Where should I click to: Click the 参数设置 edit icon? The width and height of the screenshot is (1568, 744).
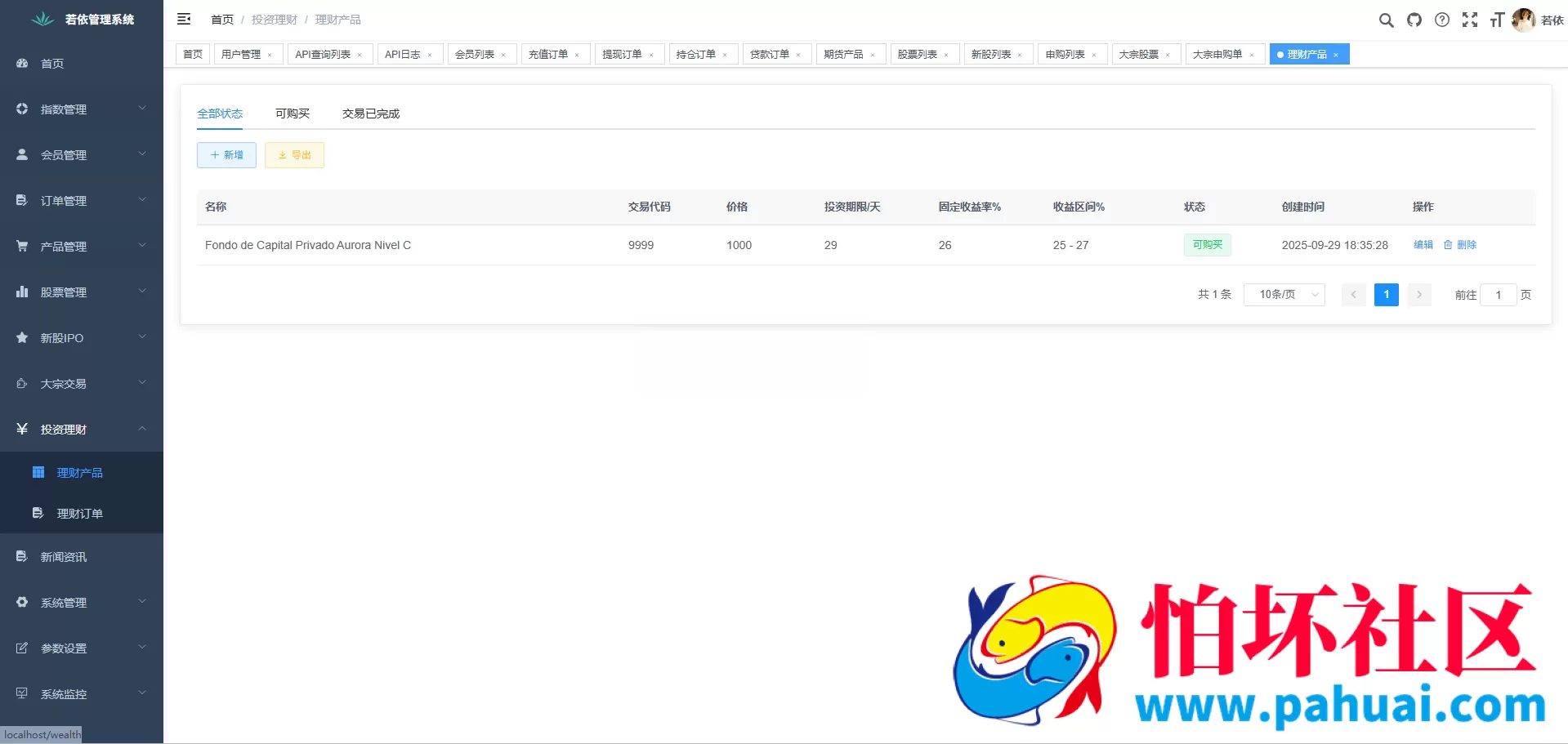point(22,648)
